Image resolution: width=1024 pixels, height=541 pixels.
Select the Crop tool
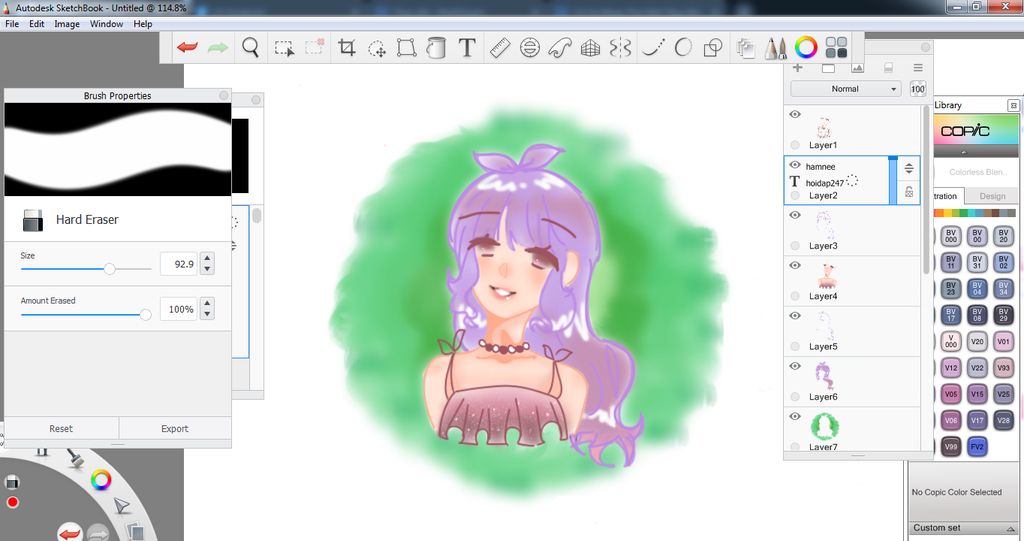[x=347, y=47]
